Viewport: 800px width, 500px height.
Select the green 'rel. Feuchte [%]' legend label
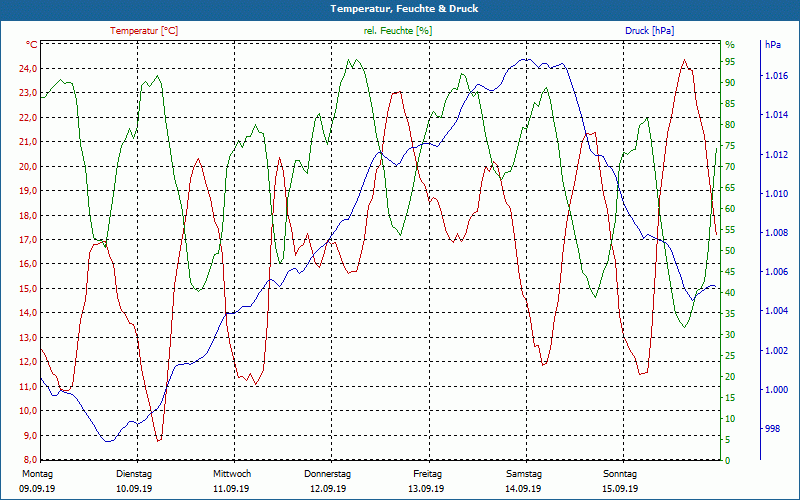pyautogui.click(x=398, y=31)
